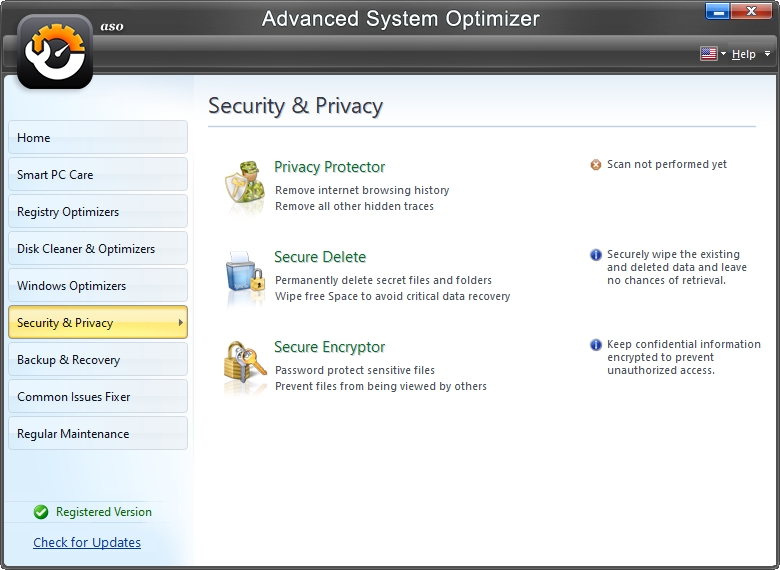Expand the Security & Privacy submenu arrow
This screenshot has width=780, height=570.
pos(180,323)
